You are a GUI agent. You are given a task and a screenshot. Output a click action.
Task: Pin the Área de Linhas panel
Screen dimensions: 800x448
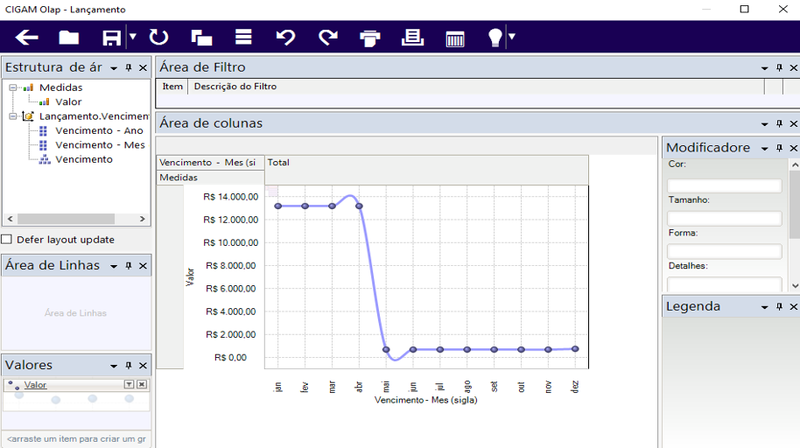tap(129, 265)
